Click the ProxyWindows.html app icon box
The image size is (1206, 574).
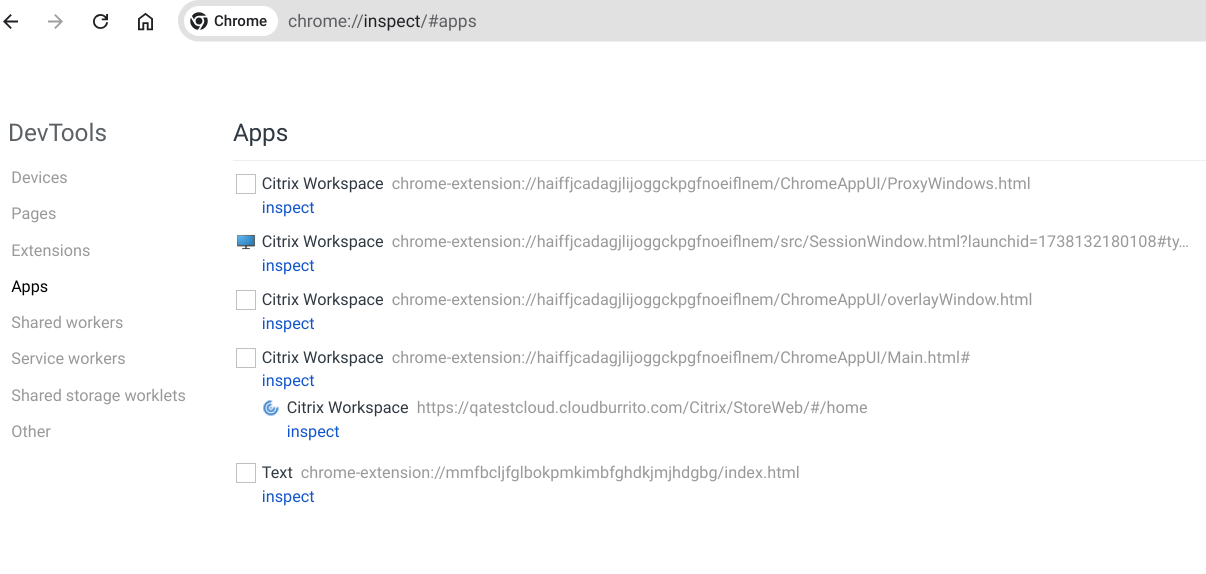[246, 184]
